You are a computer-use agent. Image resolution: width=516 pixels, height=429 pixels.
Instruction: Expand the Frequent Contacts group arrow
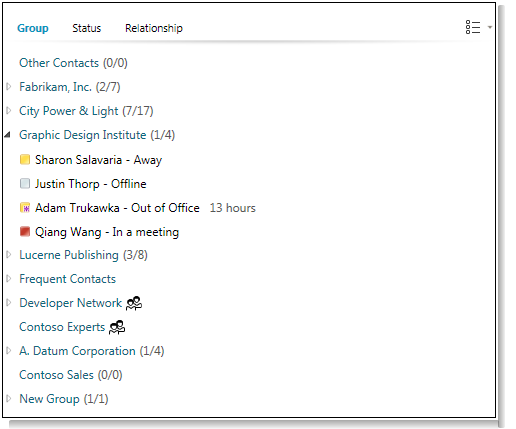(x=9, y=279)
